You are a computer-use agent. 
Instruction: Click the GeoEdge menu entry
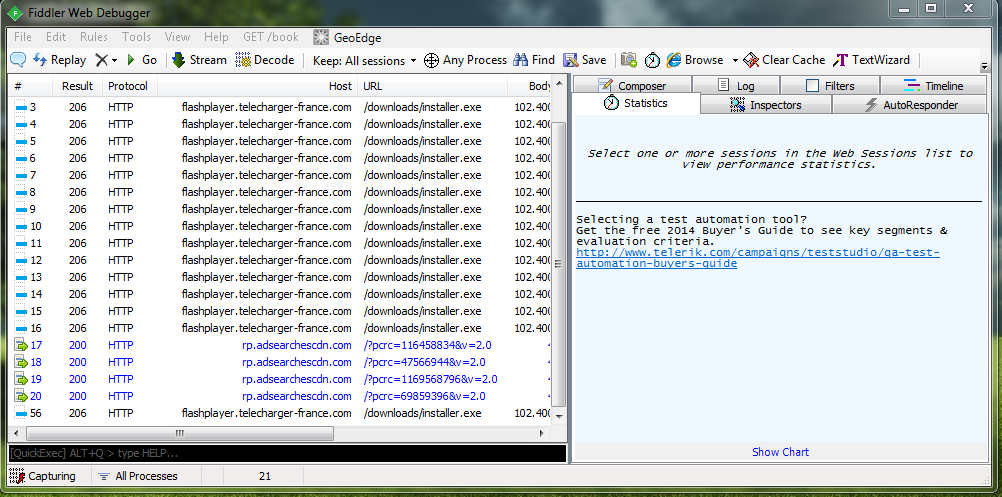coord(348,38)
